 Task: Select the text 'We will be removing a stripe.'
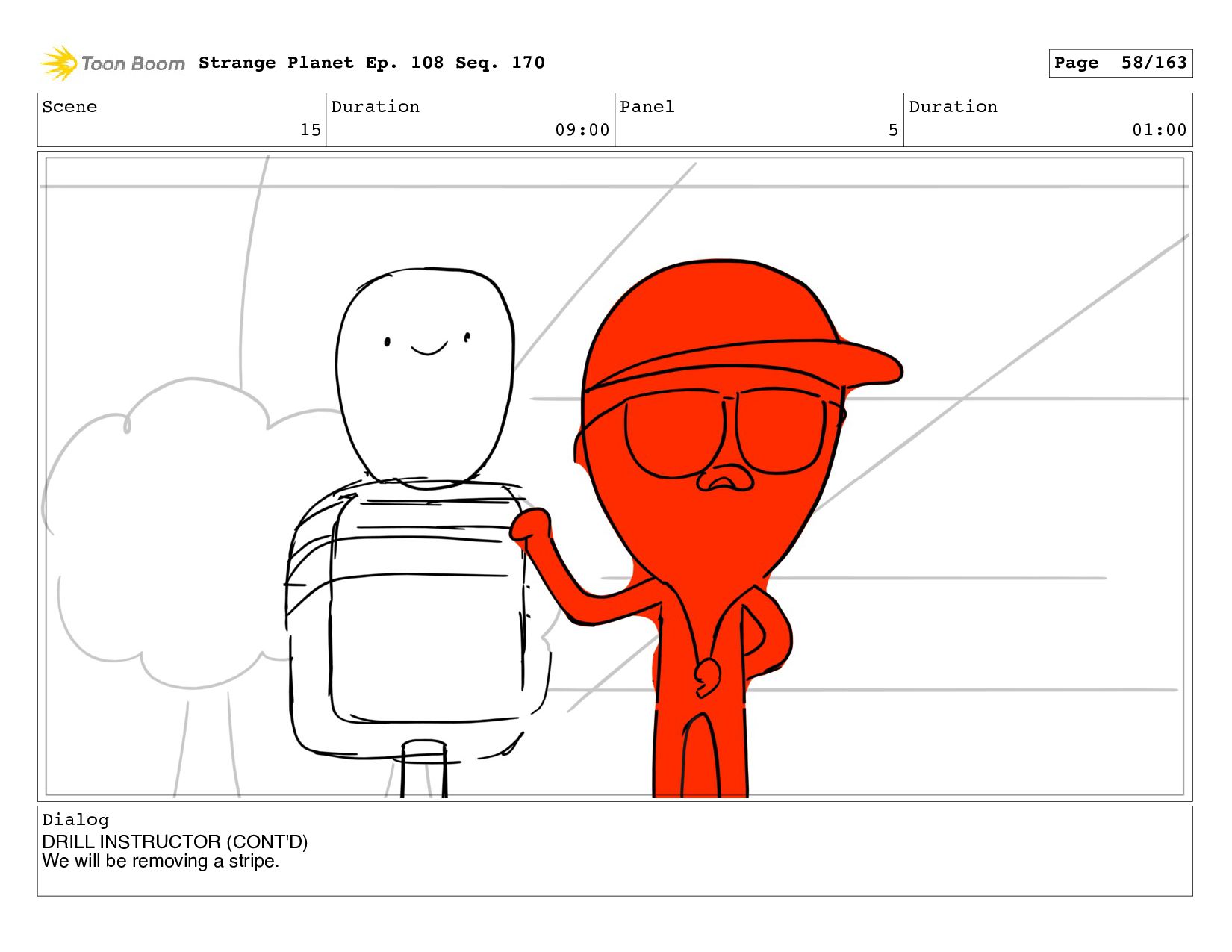click(161, 861)
